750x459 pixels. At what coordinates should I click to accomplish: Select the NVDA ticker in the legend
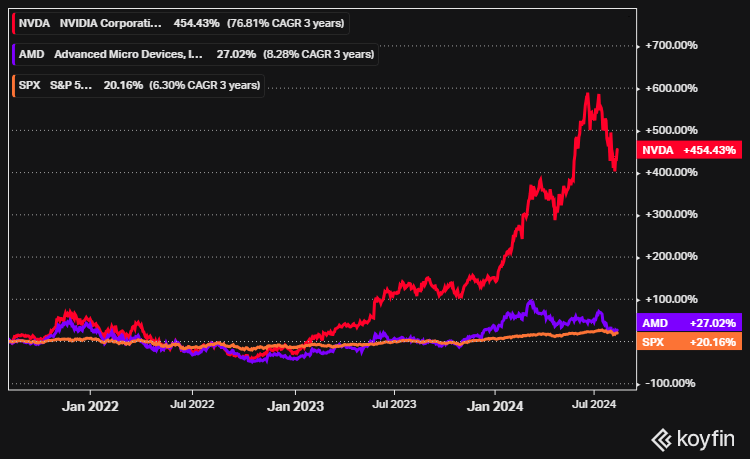click(x=33, y=23)
